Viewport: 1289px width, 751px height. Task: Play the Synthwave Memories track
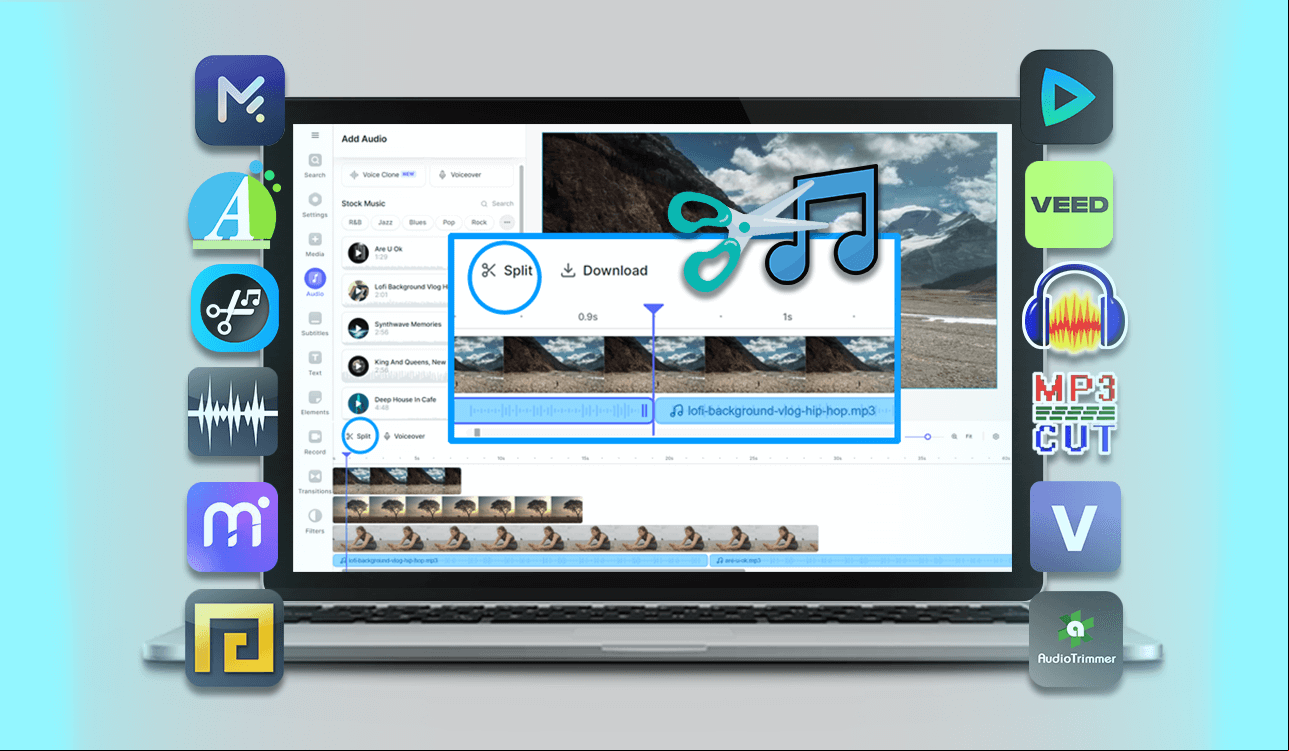pos(358,328)
